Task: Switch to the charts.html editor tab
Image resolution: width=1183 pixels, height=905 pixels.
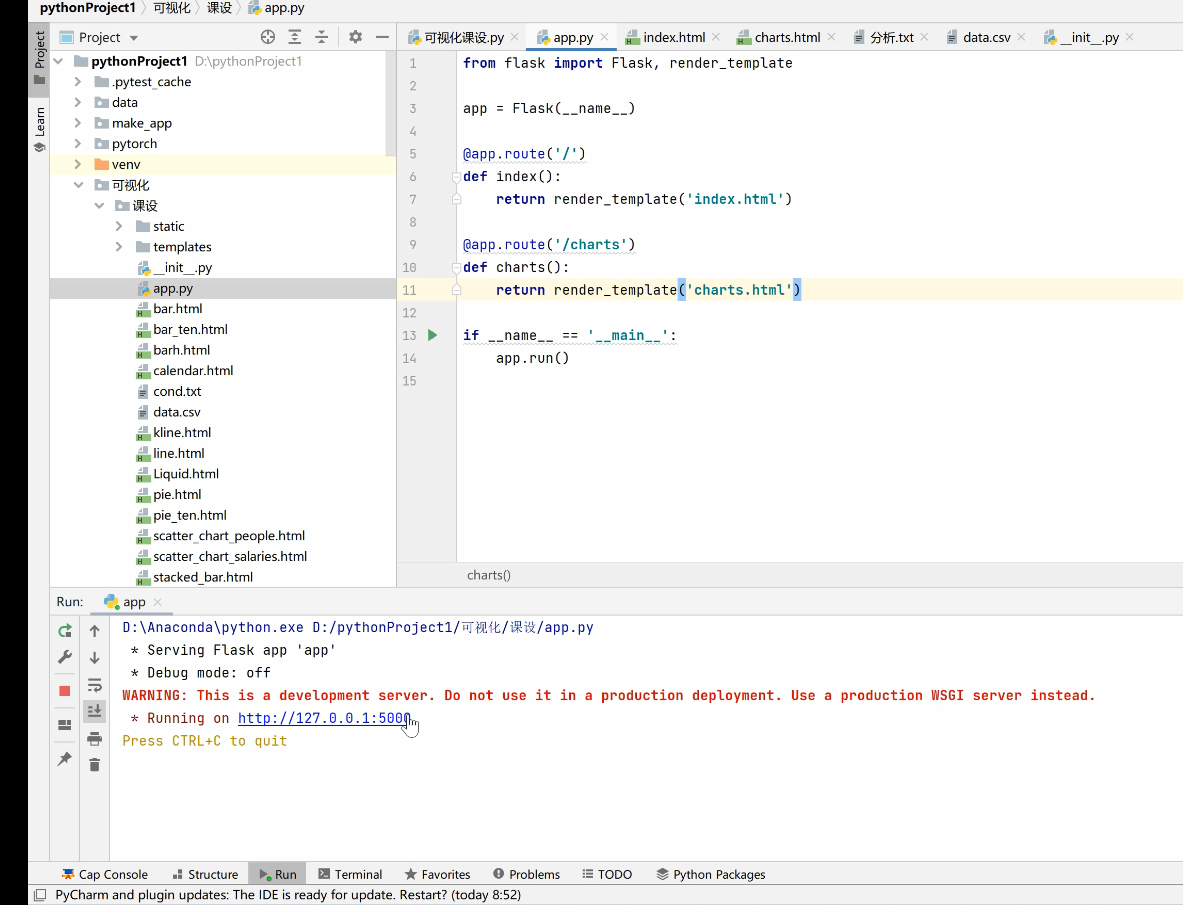Action: pos(787,37)
